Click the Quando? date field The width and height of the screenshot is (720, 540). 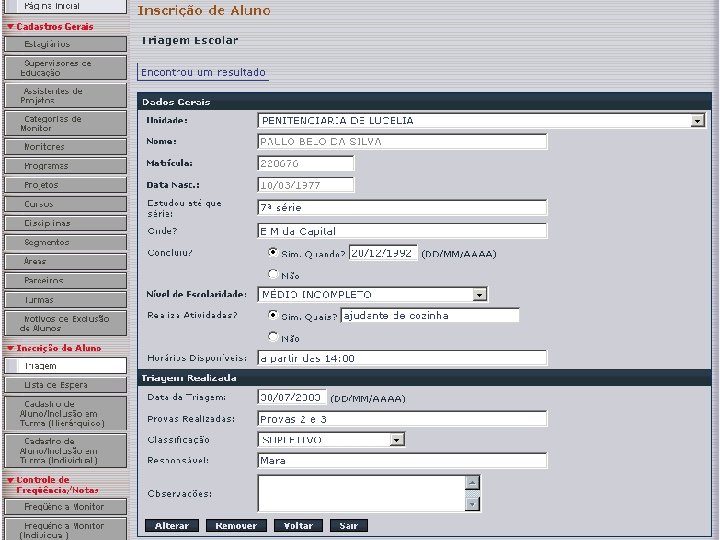383,253
